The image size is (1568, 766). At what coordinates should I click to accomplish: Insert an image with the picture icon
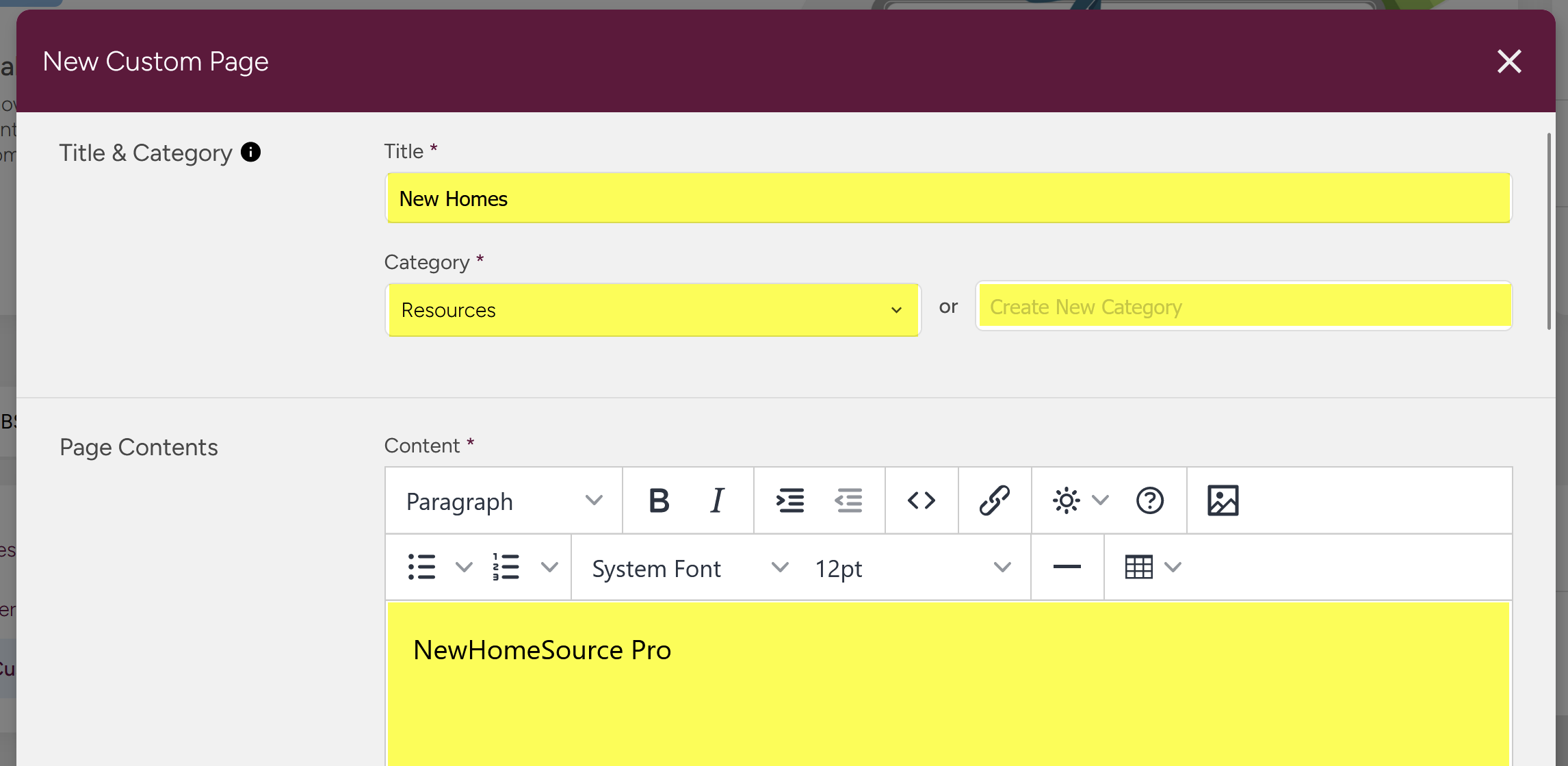point(1223,501)
